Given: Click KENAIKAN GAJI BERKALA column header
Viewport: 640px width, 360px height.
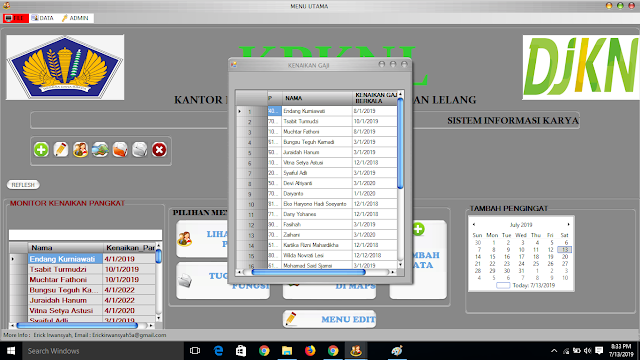Looking at the screenshot, I should [x=375, y=98].
